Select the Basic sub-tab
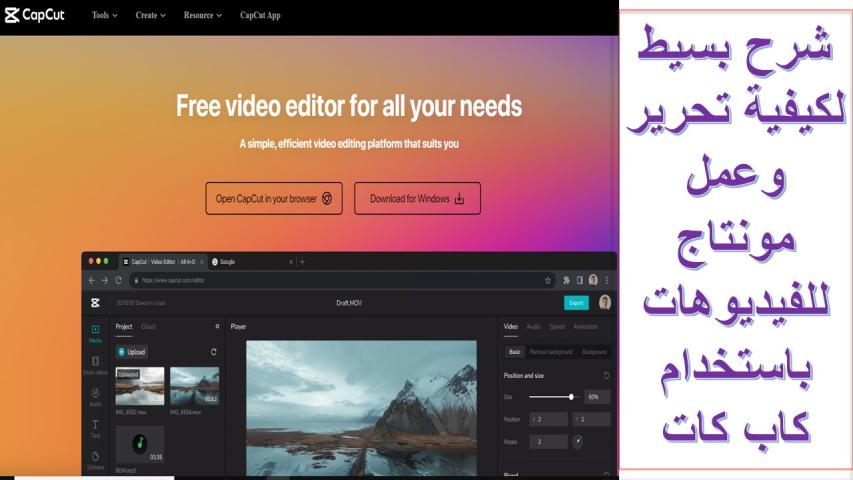Image resolution: width=853 pixels, height=480 pixels. [x=515, y=352]
